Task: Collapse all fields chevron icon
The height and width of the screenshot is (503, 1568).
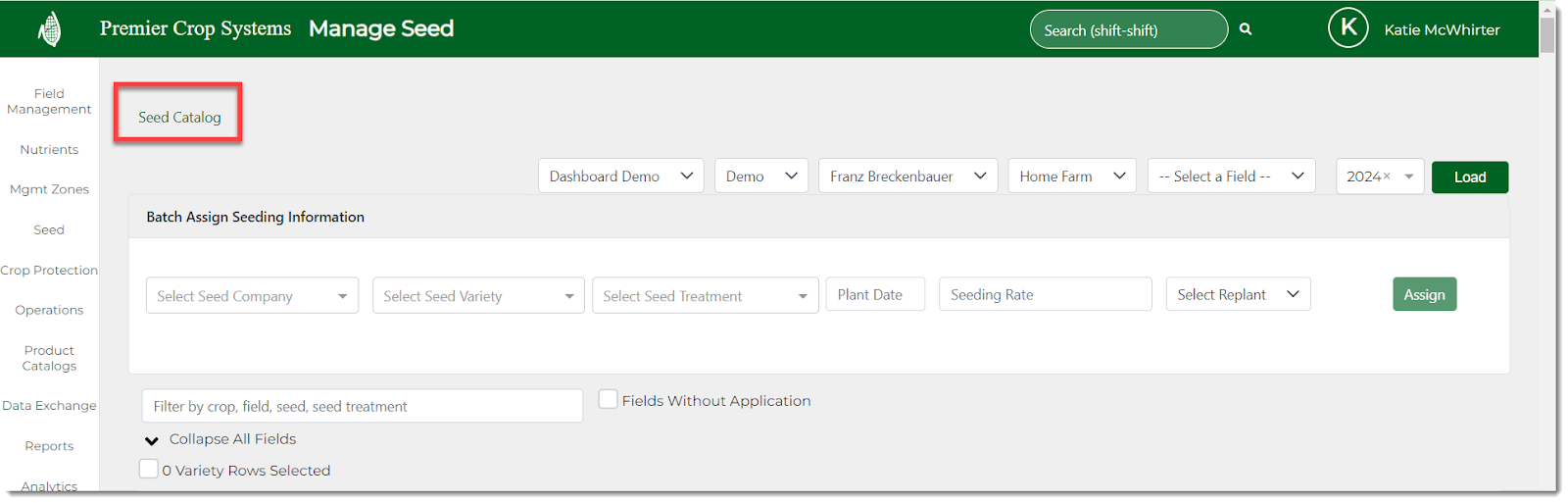Action: 152,440
